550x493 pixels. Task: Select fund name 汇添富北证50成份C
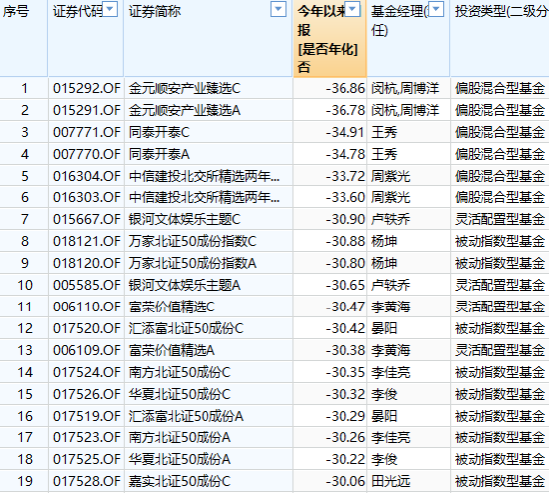[186, 328]
